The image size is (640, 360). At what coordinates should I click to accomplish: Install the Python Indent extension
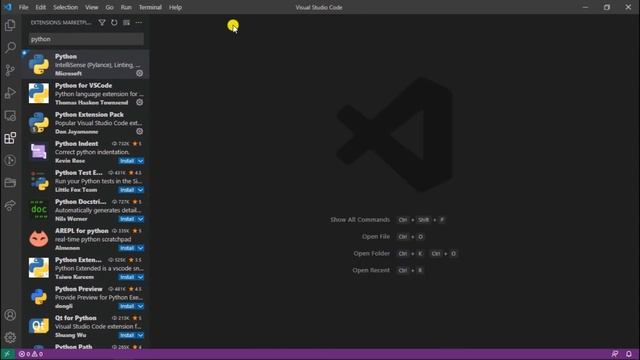(x=127, y=161)
